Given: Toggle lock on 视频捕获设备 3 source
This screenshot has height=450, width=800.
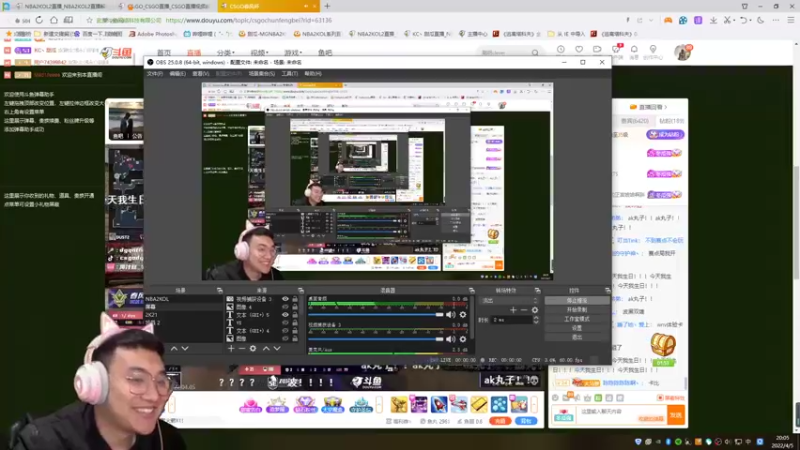Looking at the screenshot, I should [x=295, y=299].
